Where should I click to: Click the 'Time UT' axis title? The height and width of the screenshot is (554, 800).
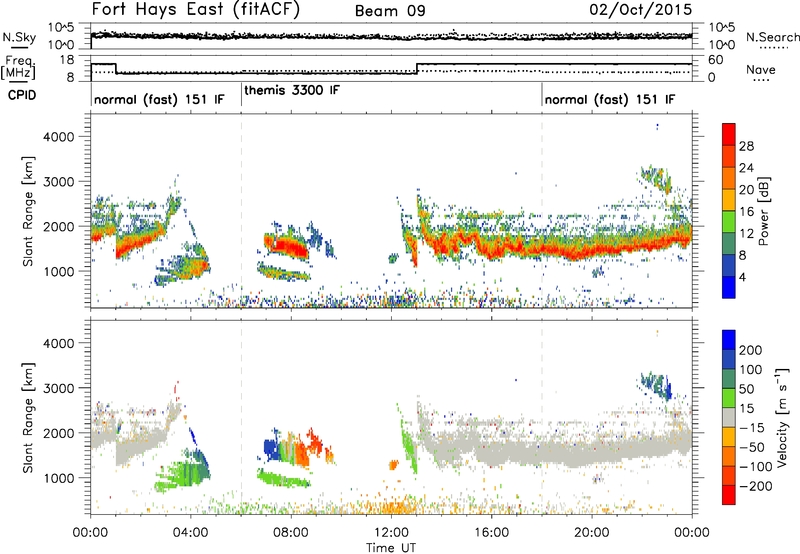click(x=391, y=547)
